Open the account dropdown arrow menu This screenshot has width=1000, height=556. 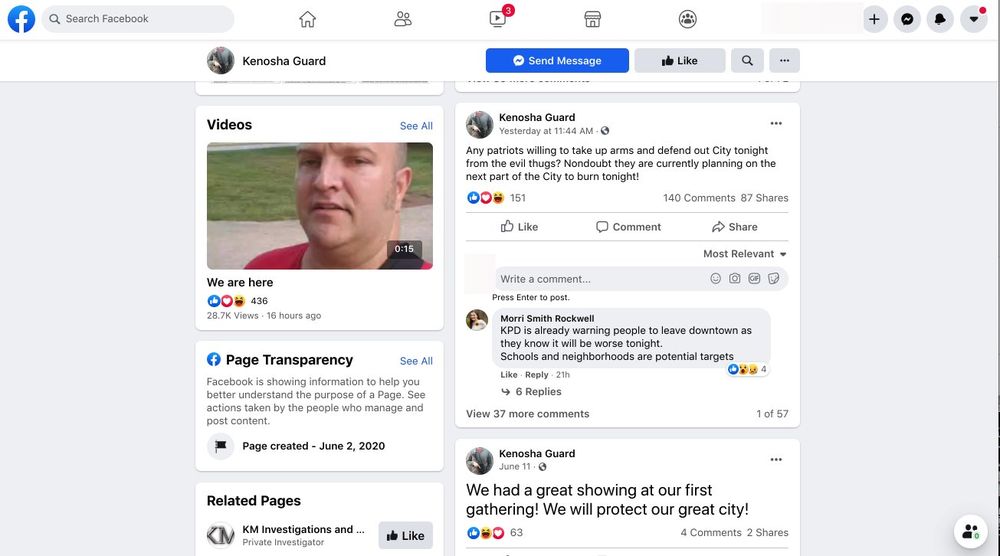pos(974,19)
